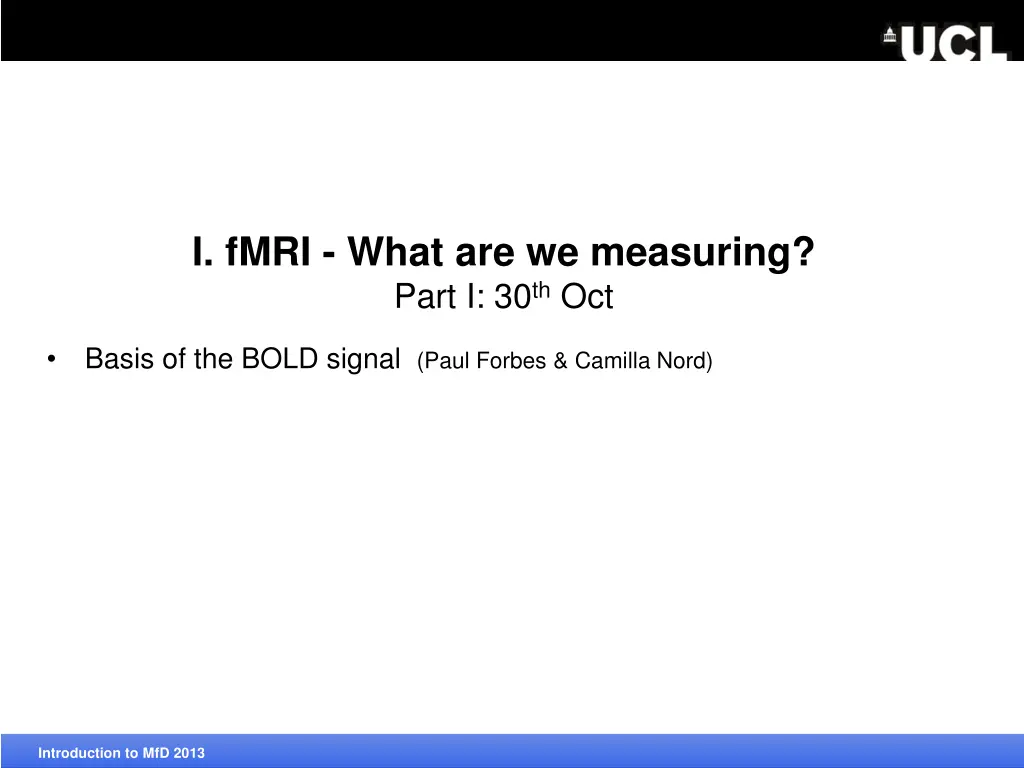Click "Basis of the BOLD signal" text
Image resolution: width=1024 pixels, height=768 pixels.
pyautogui.click(x=242, y=359)
